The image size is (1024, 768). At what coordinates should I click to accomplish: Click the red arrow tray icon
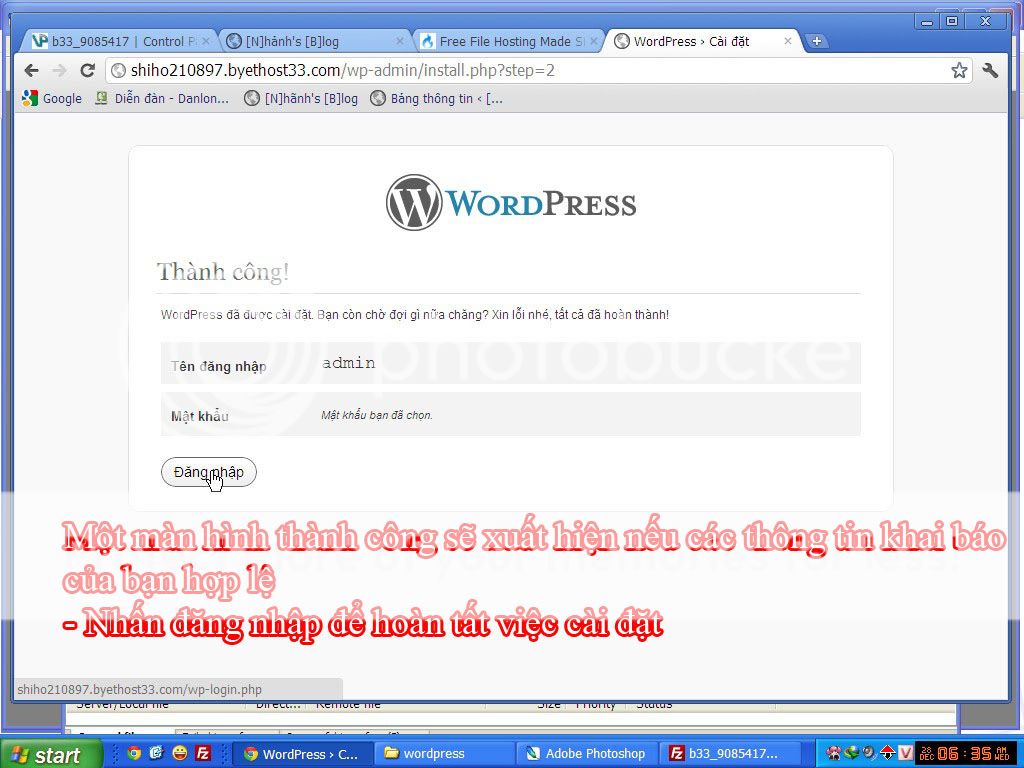click(888, 753)
